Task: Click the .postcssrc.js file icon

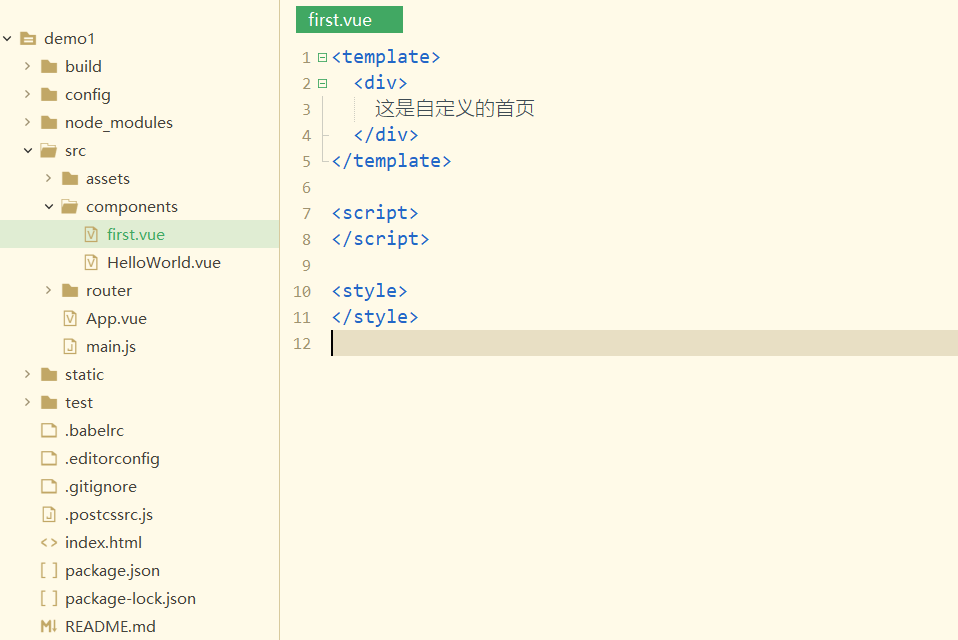Action: 48,515
